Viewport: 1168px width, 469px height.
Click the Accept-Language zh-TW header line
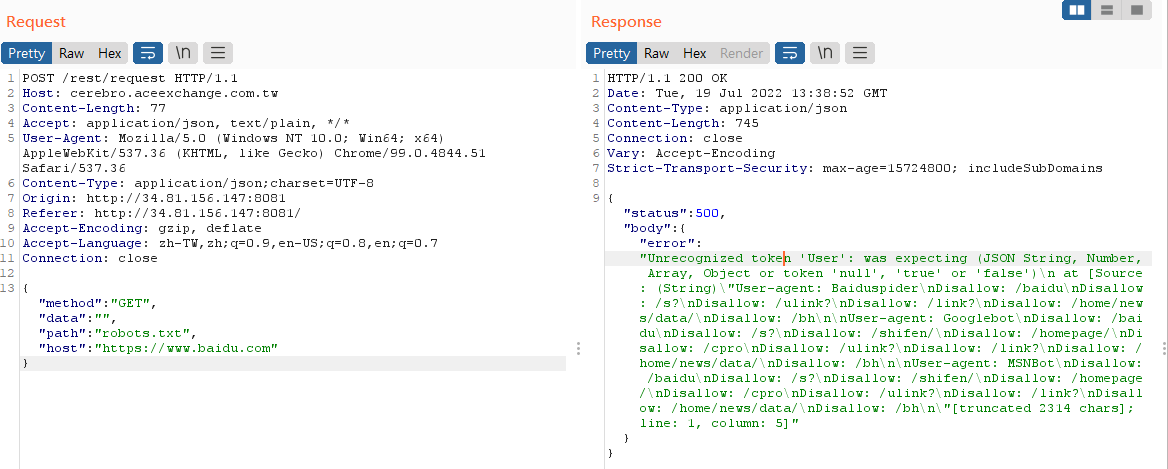pyautogui.click(x=230, y=243)
